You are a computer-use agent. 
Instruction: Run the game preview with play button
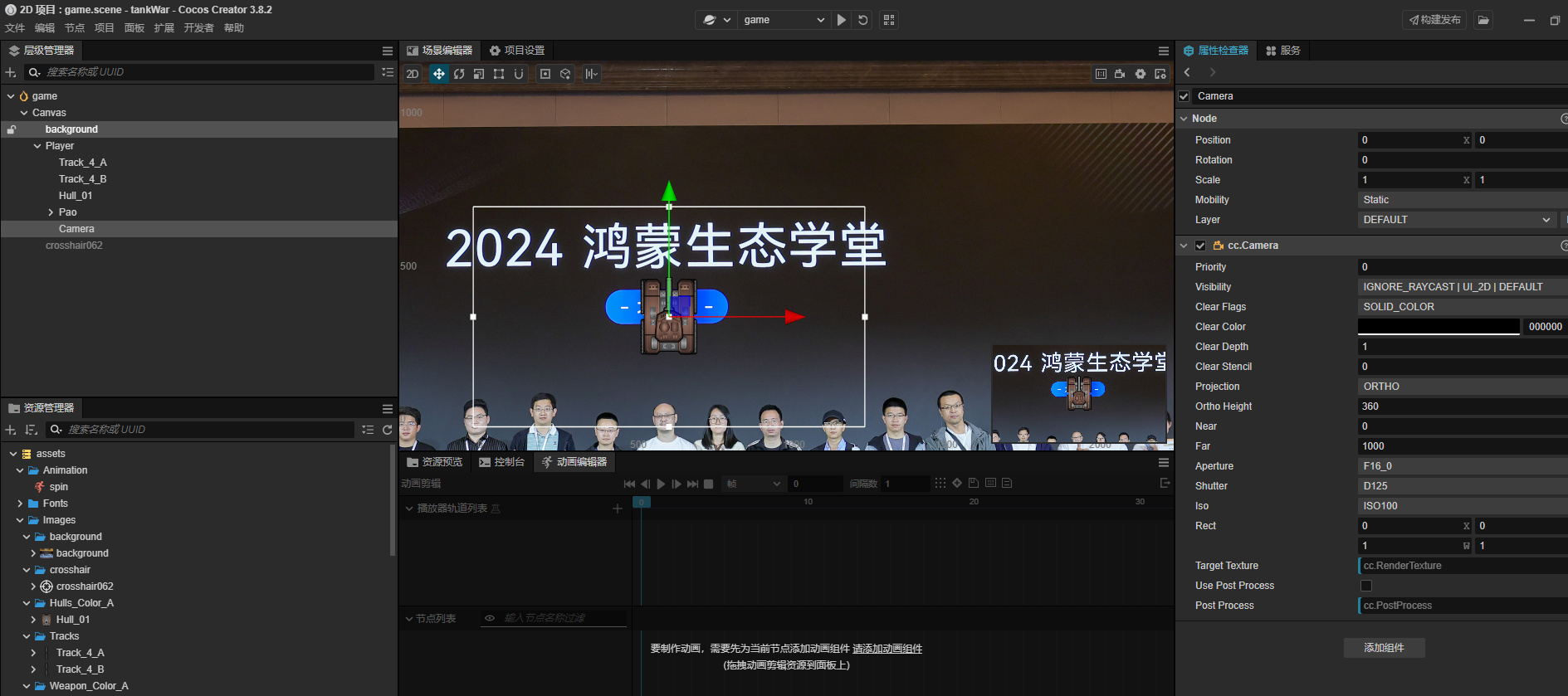pyautogui.click(x=842, y=20)
